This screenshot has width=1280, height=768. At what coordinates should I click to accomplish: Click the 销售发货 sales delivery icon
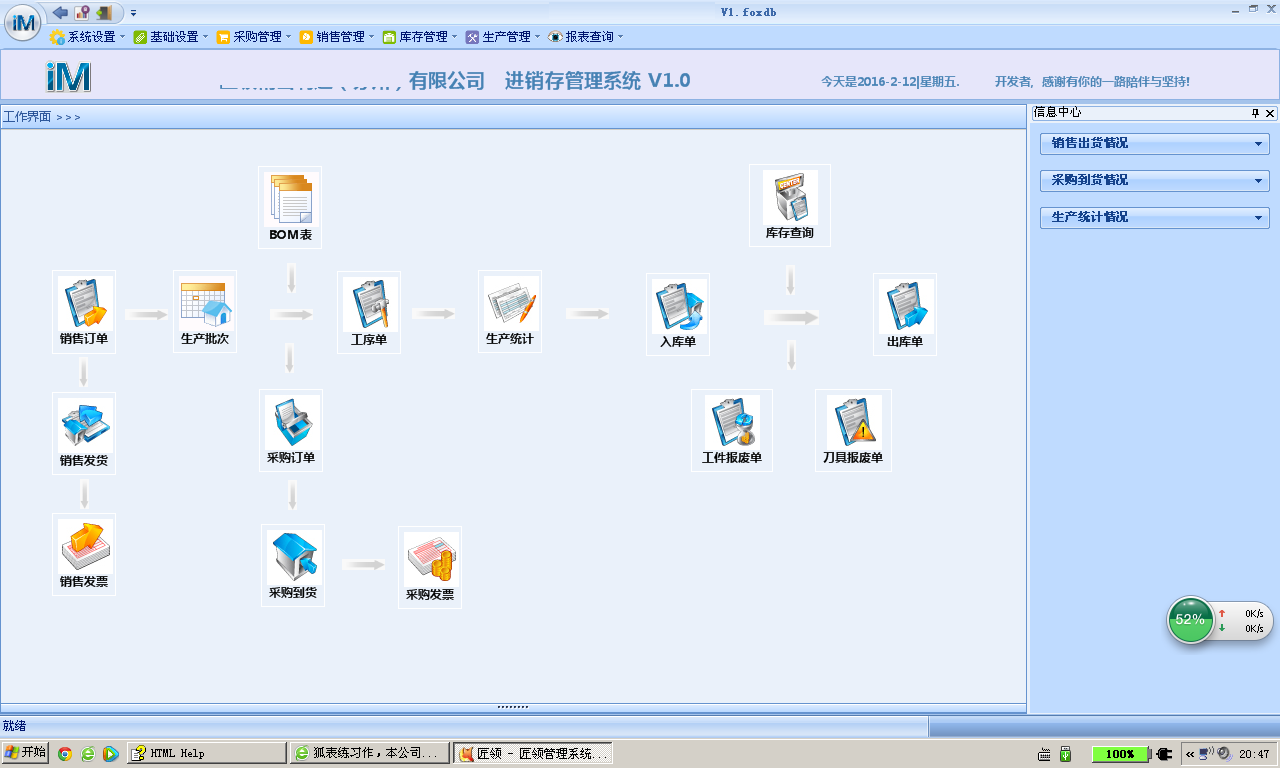[x=84, y=427]
